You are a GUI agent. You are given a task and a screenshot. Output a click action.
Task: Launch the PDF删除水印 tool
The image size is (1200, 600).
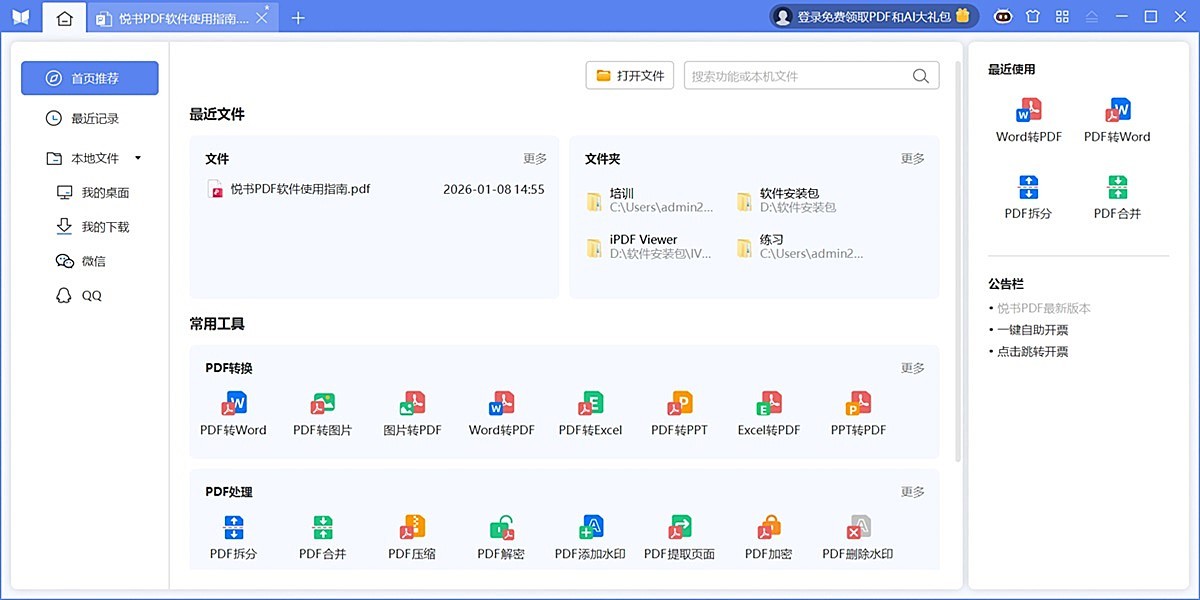click(x=855, y=533)
